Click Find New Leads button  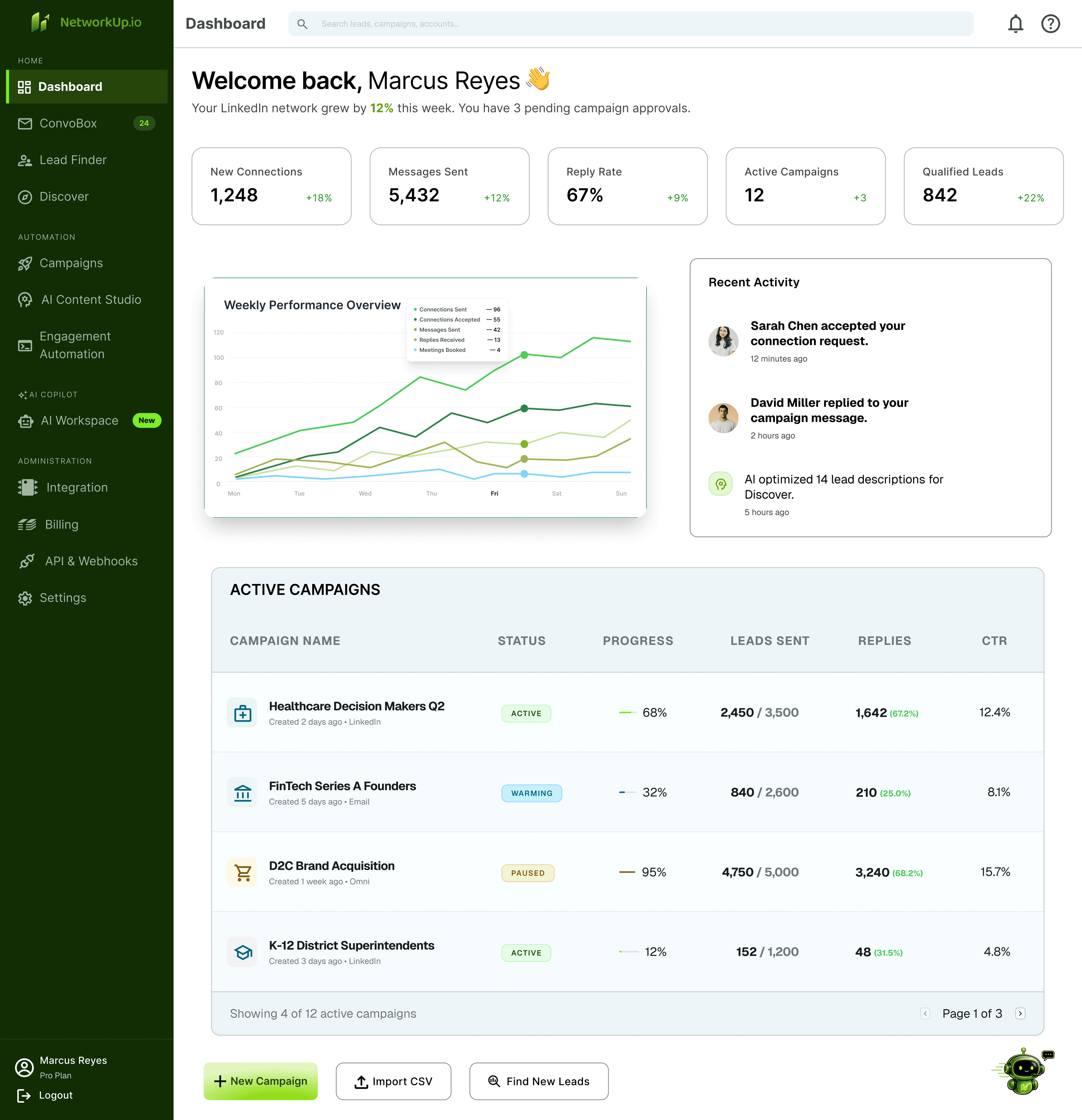[538, 1081]
